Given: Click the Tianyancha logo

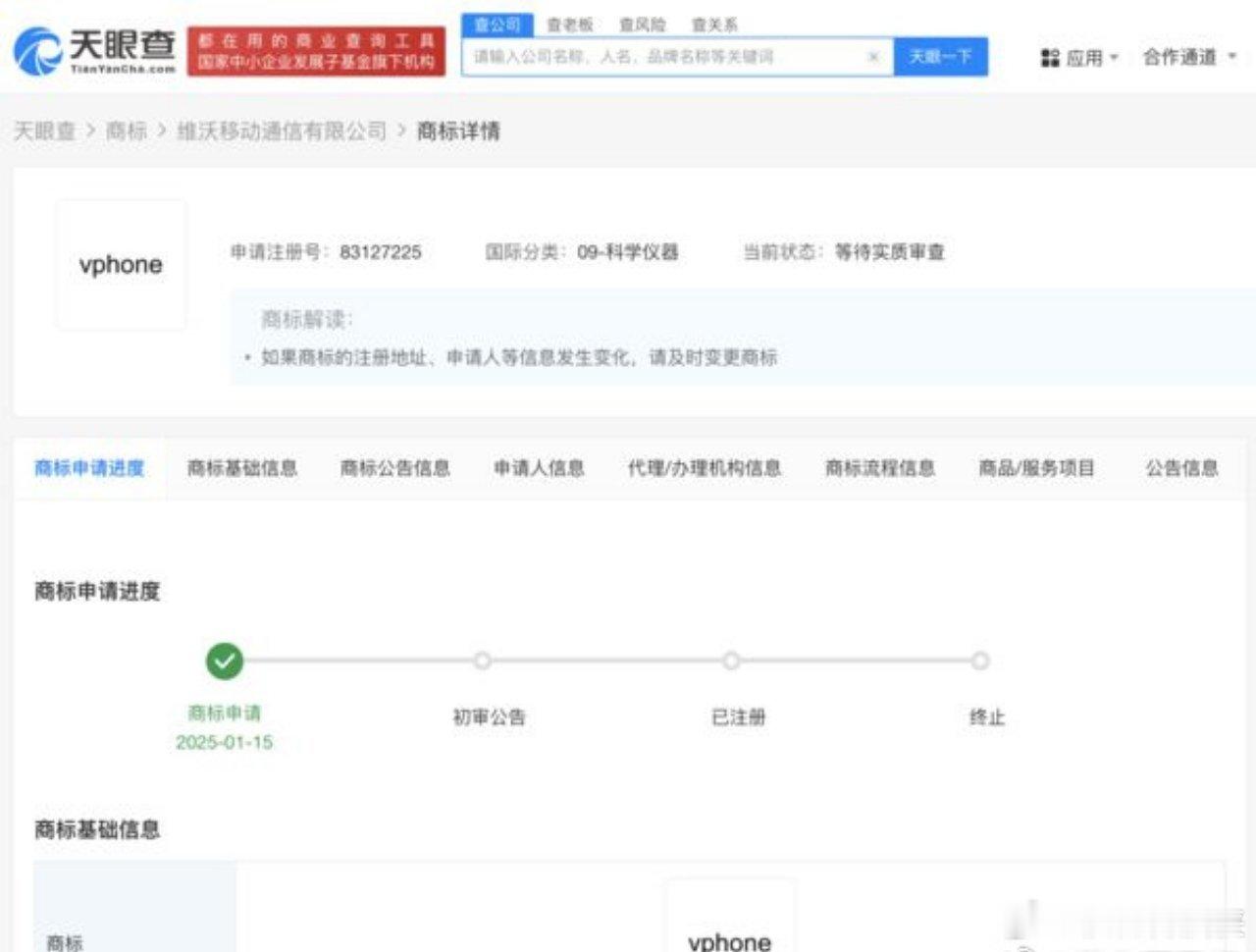Looking at the screenshot, I should tap(95, 51).
